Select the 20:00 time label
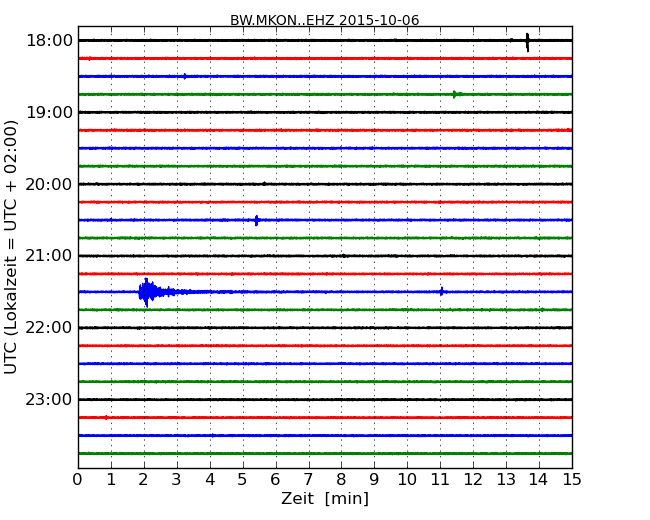This screenshot has width=650, height=520. point(49,184)
